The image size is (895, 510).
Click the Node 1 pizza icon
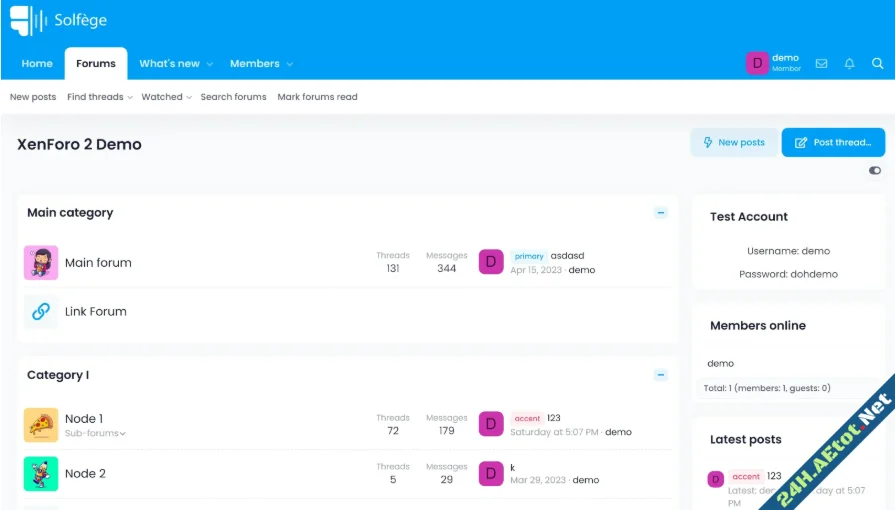(41, 425)
